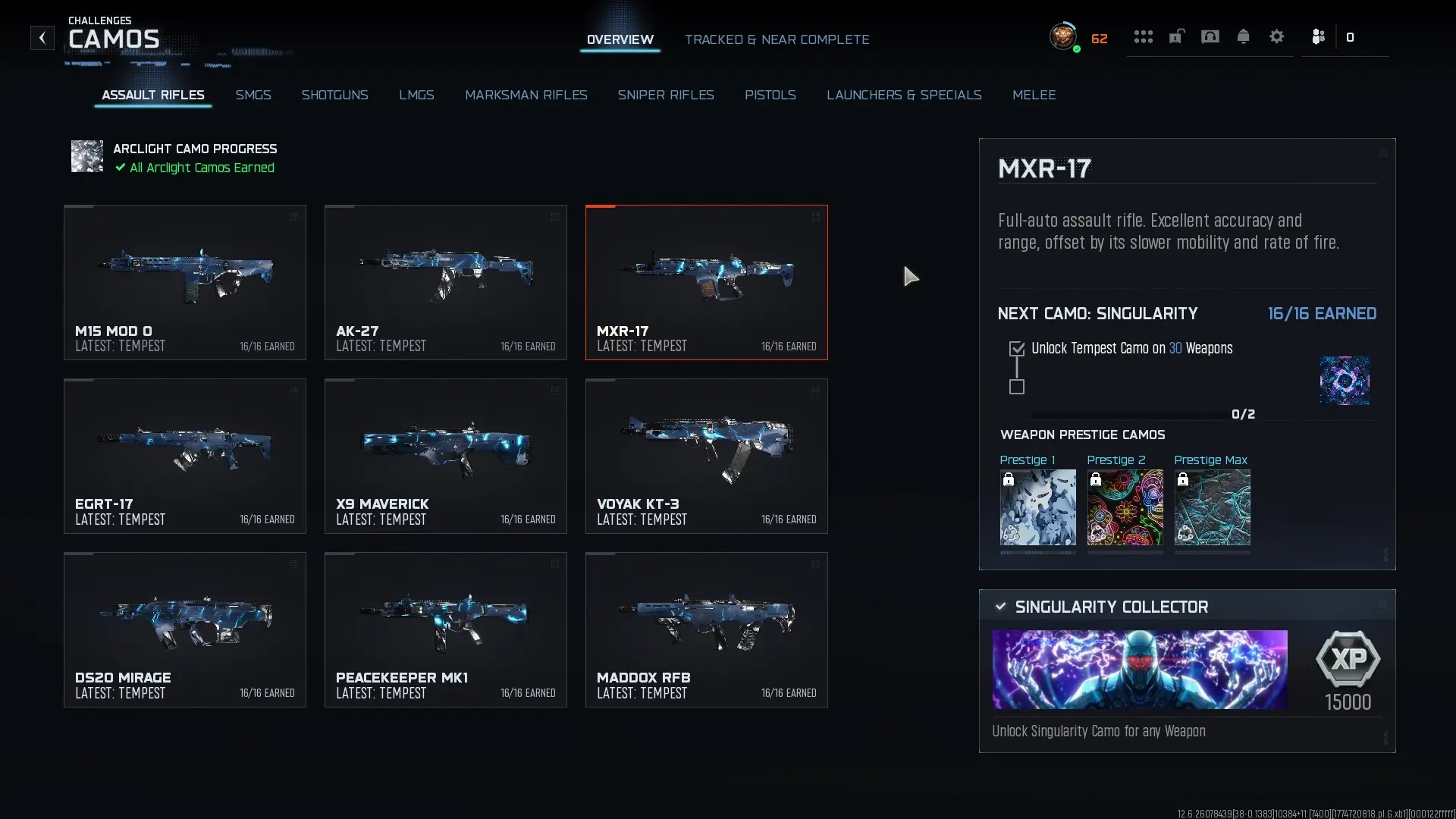The image size is (1456, 819).
Task: Toggle the Singularity Collector checkmark
Action: click(x=1000, y=607)
